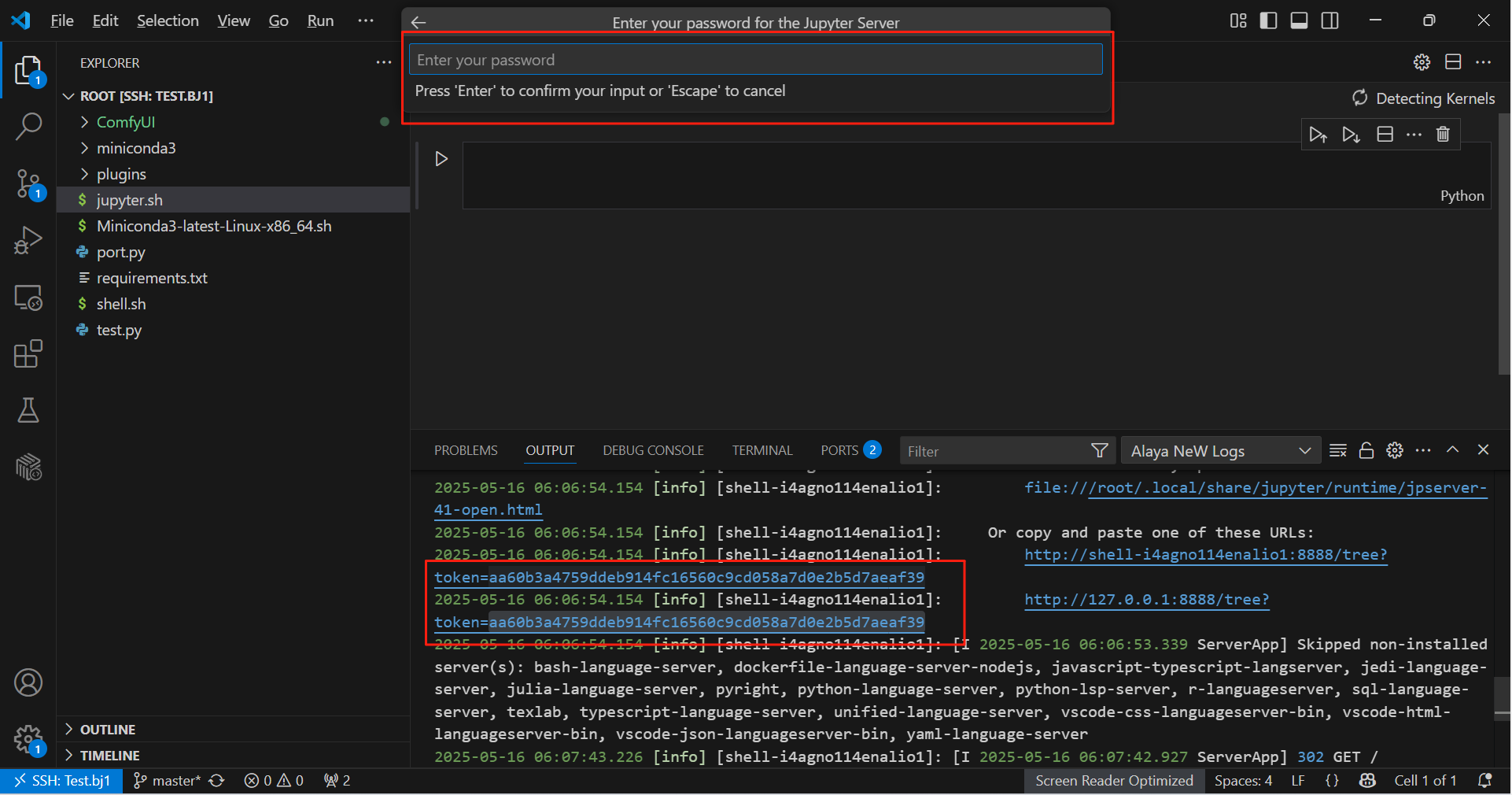Click the Jupyter password input field
The width and height of the screenshot is (1512, 795).
(755, 60)
